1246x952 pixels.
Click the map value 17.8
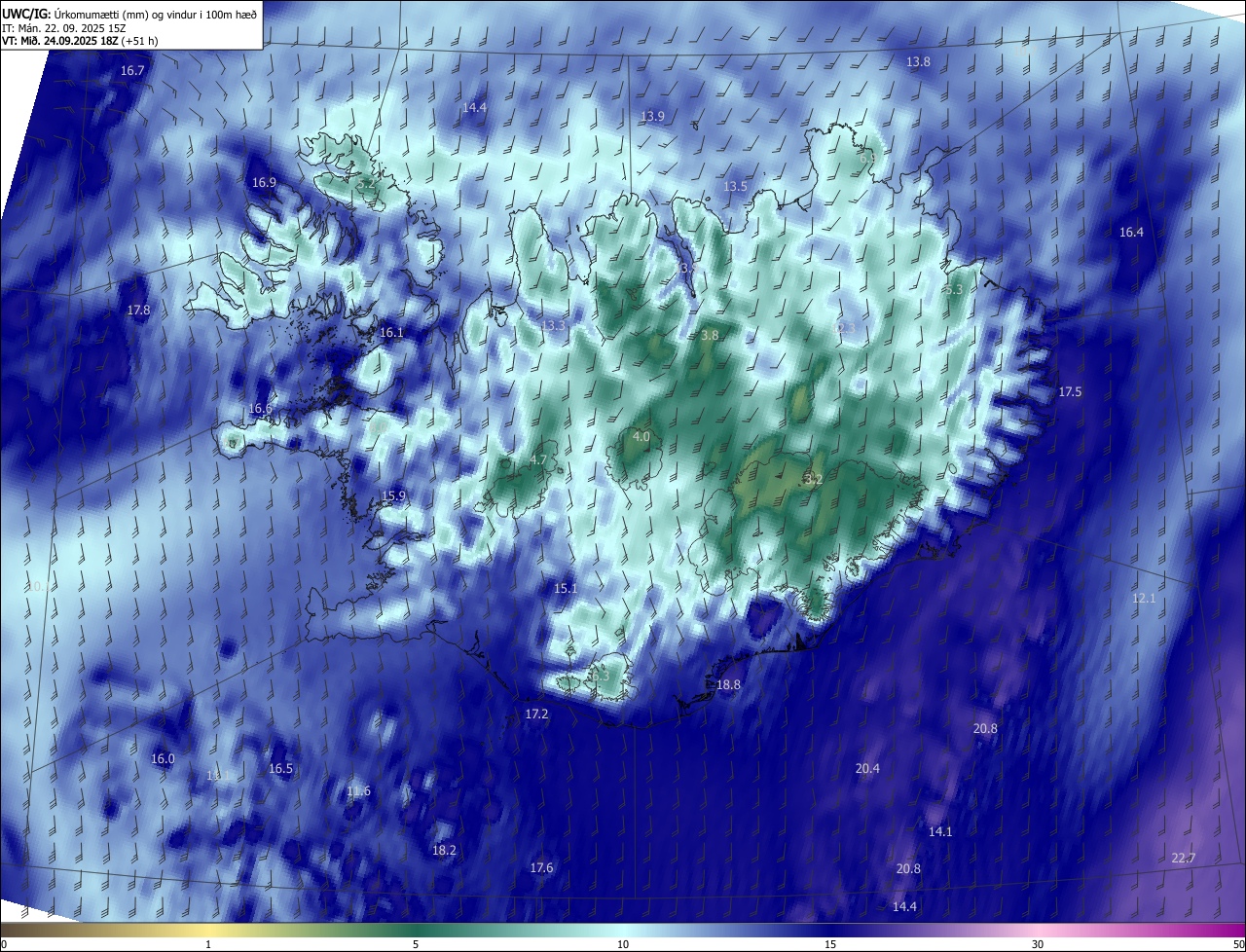tap(138, 310)
